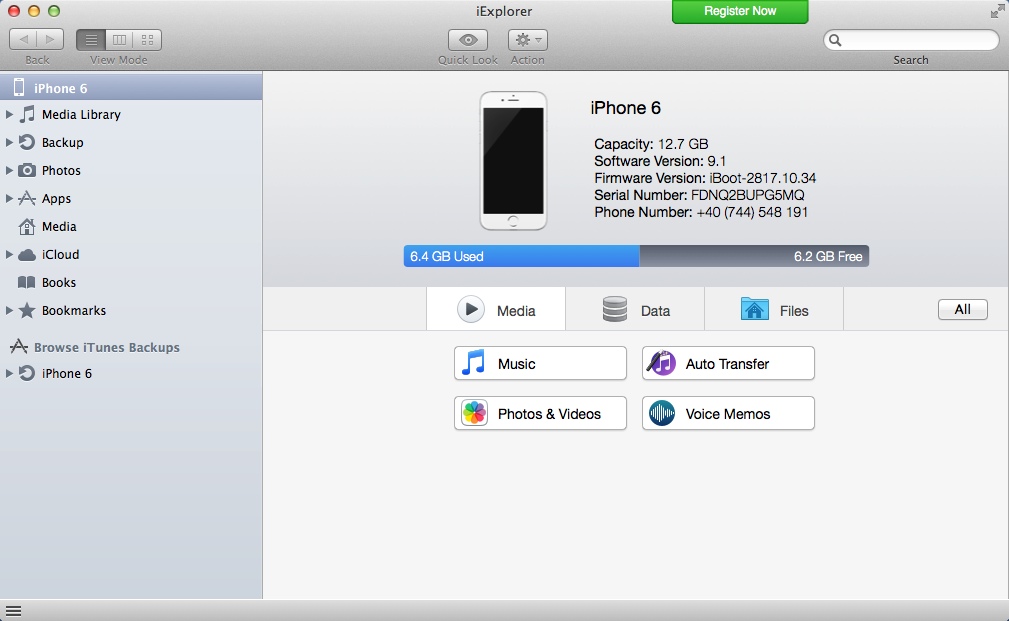Switch to icon grid view mode
Image resolution: width=1009 pixels, height=621 pixels.
tap(147, 40)
